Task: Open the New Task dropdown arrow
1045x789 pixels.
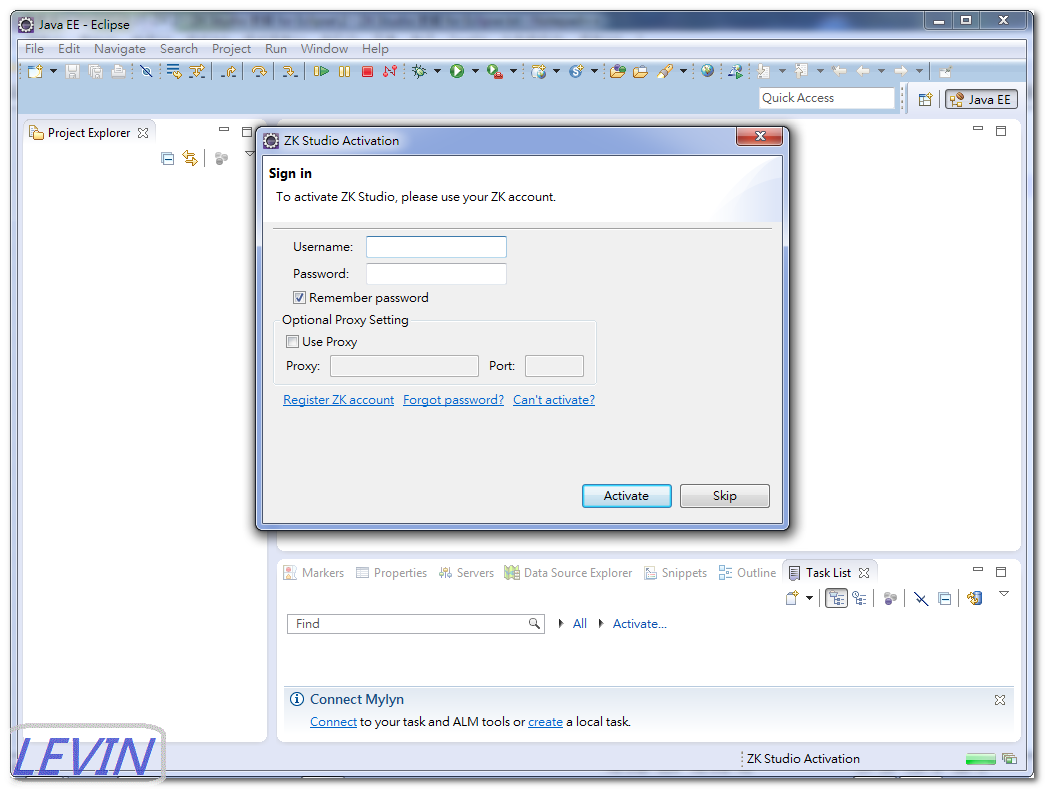Action: 809,598
